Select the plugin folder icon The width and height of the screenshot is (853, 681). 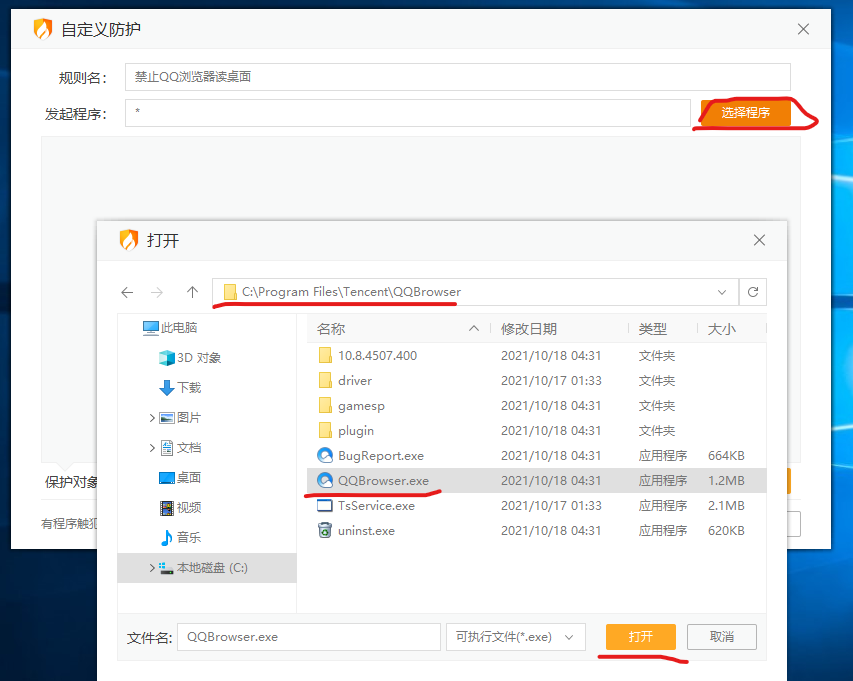pos(325,430)
